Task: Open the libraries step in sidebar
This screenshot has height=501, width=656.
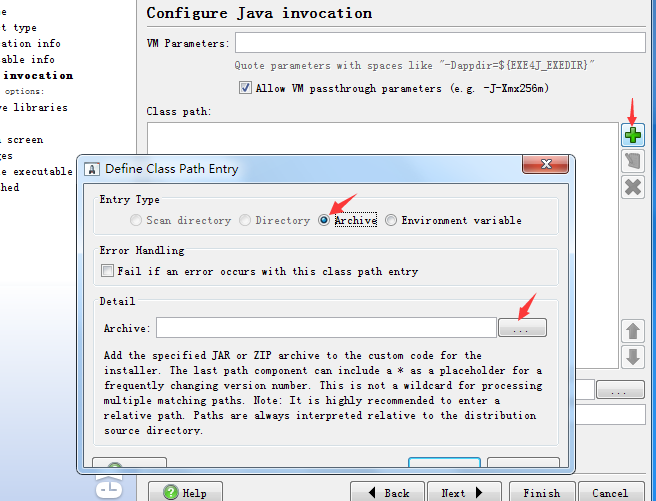Action: click(x=34, y=107)
